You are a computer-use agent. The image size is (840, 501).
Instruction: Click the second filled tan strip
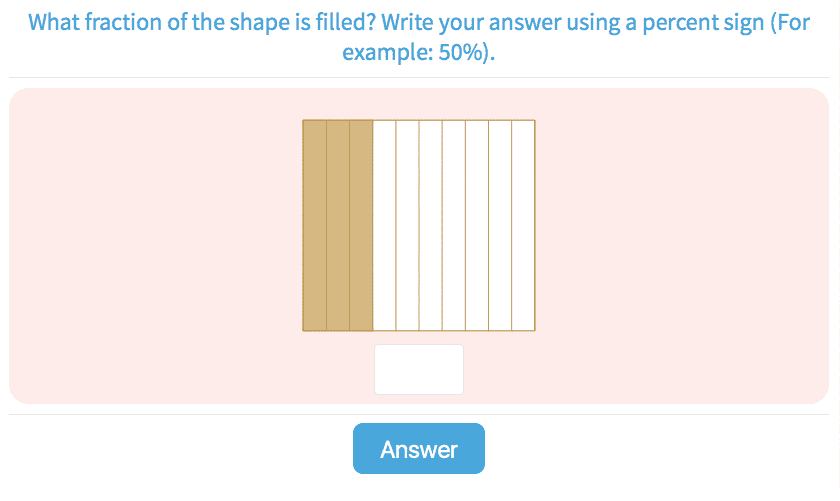(338, 225)
